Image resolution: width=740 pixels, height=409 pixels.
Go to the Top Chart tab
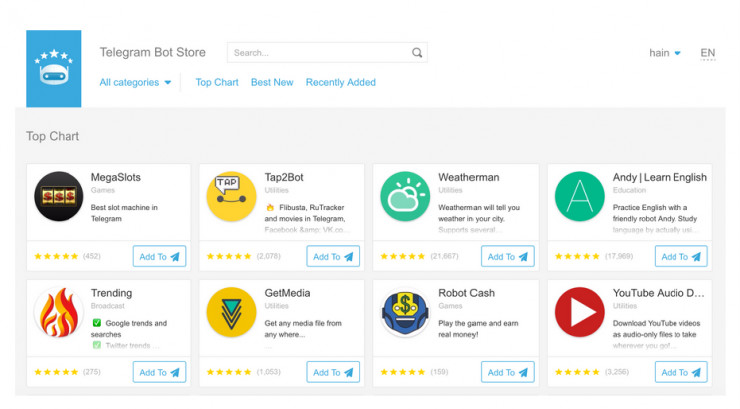[x=217, y=82]
